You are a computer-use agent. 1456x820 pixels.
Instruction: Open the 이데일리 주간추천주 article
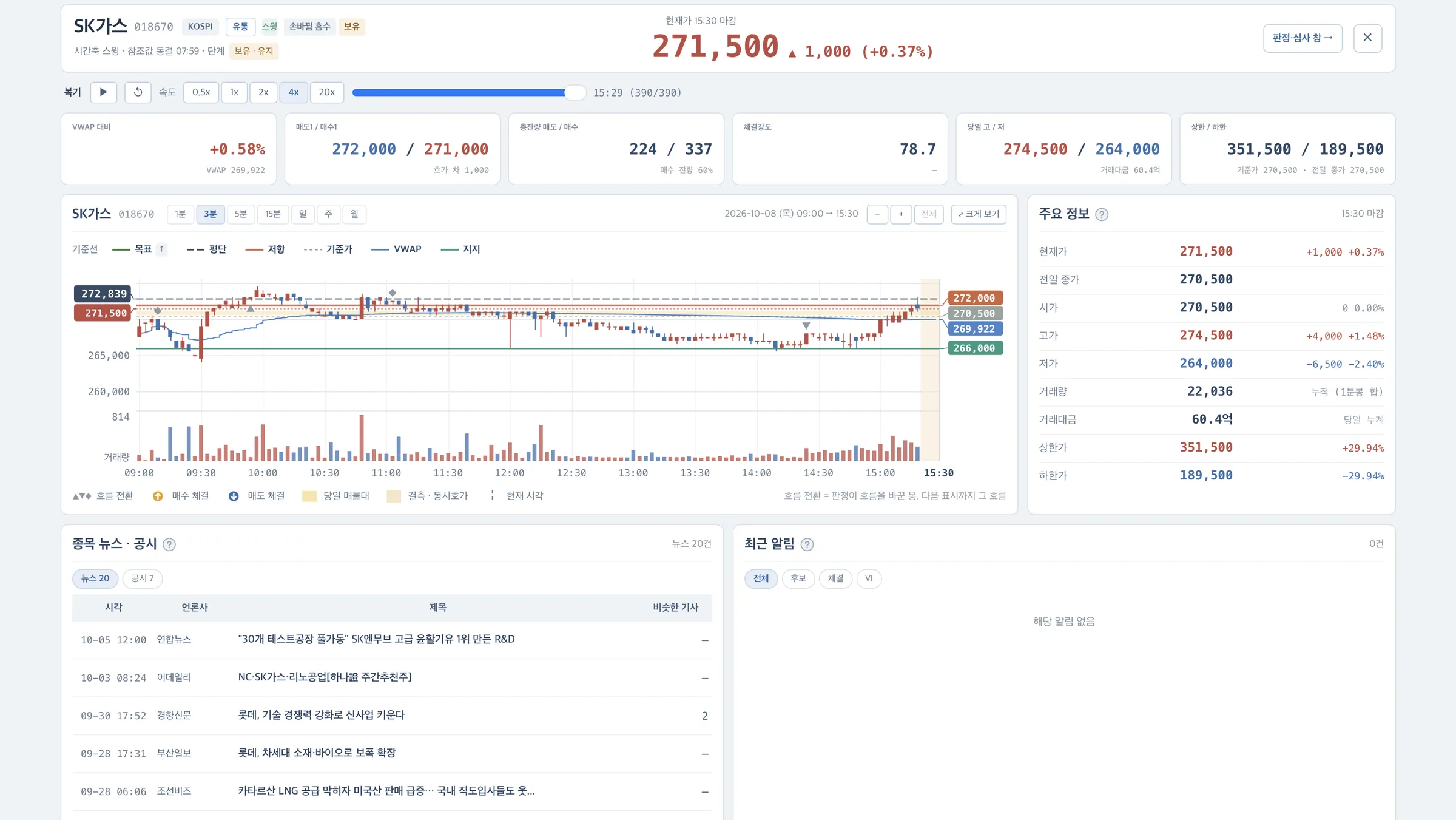point(325,677)
